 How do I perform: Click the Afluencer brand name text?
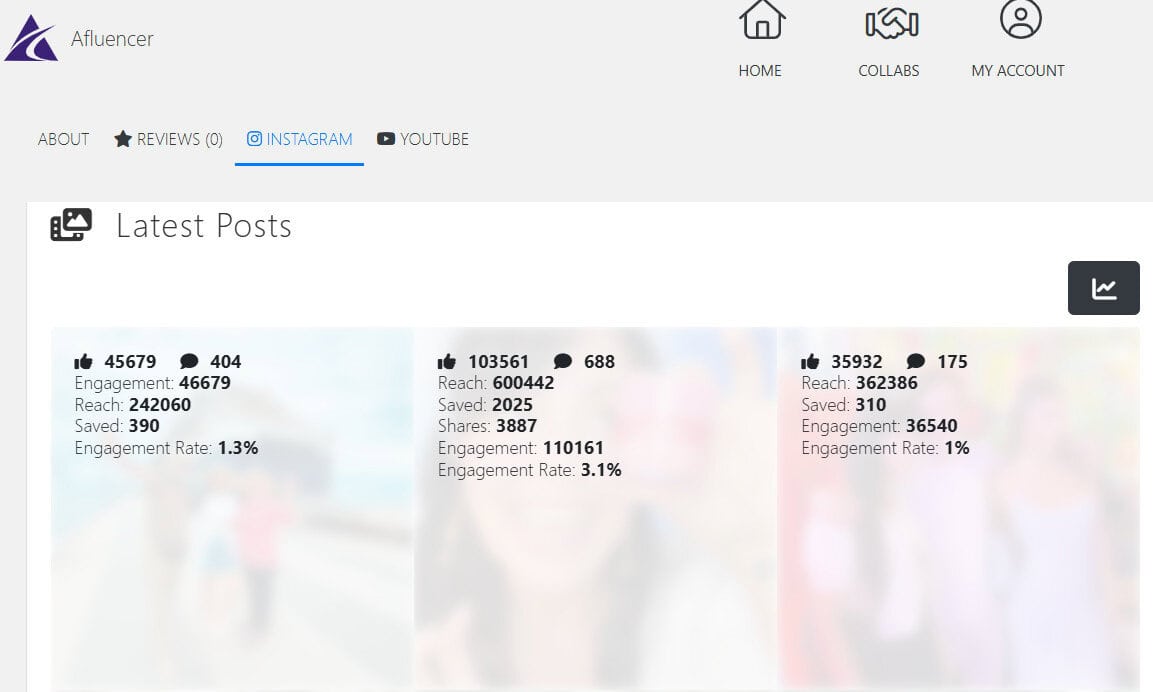point(112,39)
